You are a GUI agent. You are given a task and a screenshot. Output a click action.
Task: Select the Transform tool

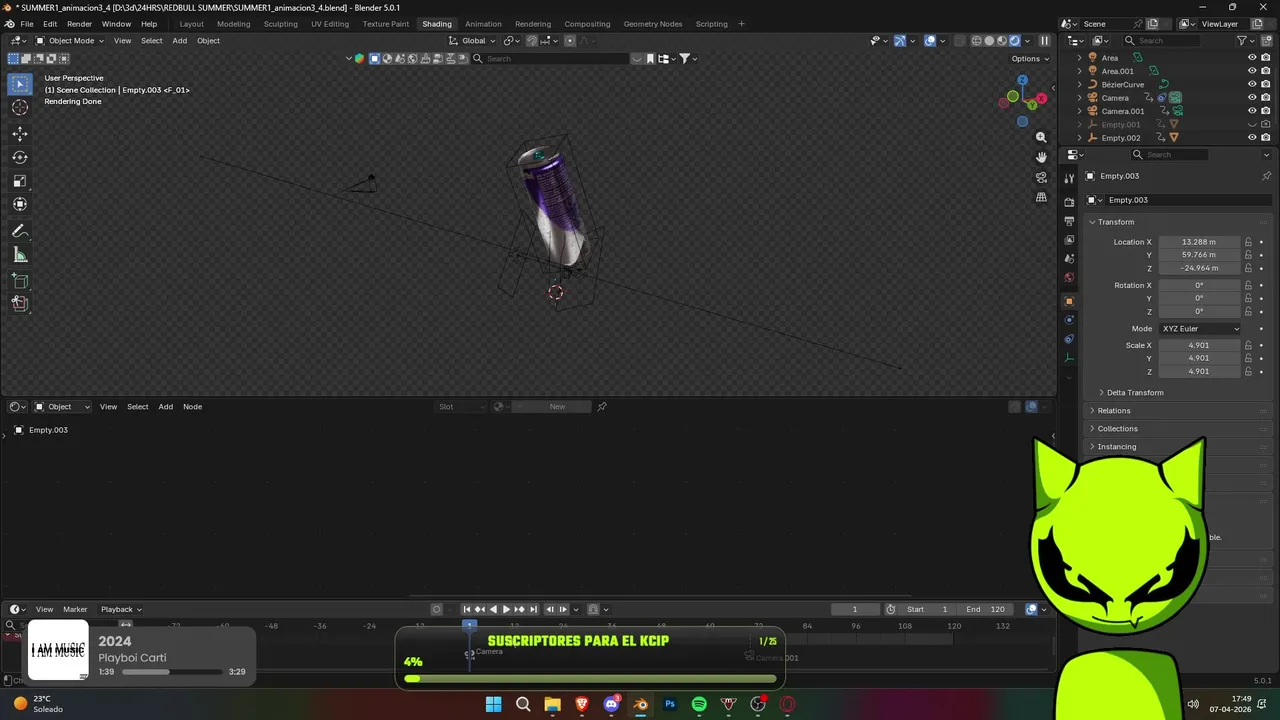tap(20, 205)
